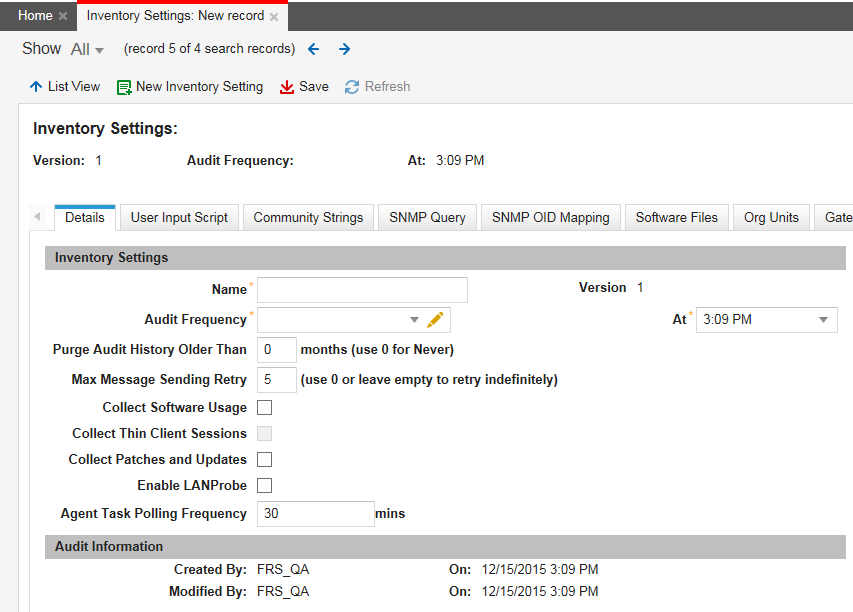Open the Audit Frequency dropdown
Viewport: 853px width, 612px height.
[414, 318]
